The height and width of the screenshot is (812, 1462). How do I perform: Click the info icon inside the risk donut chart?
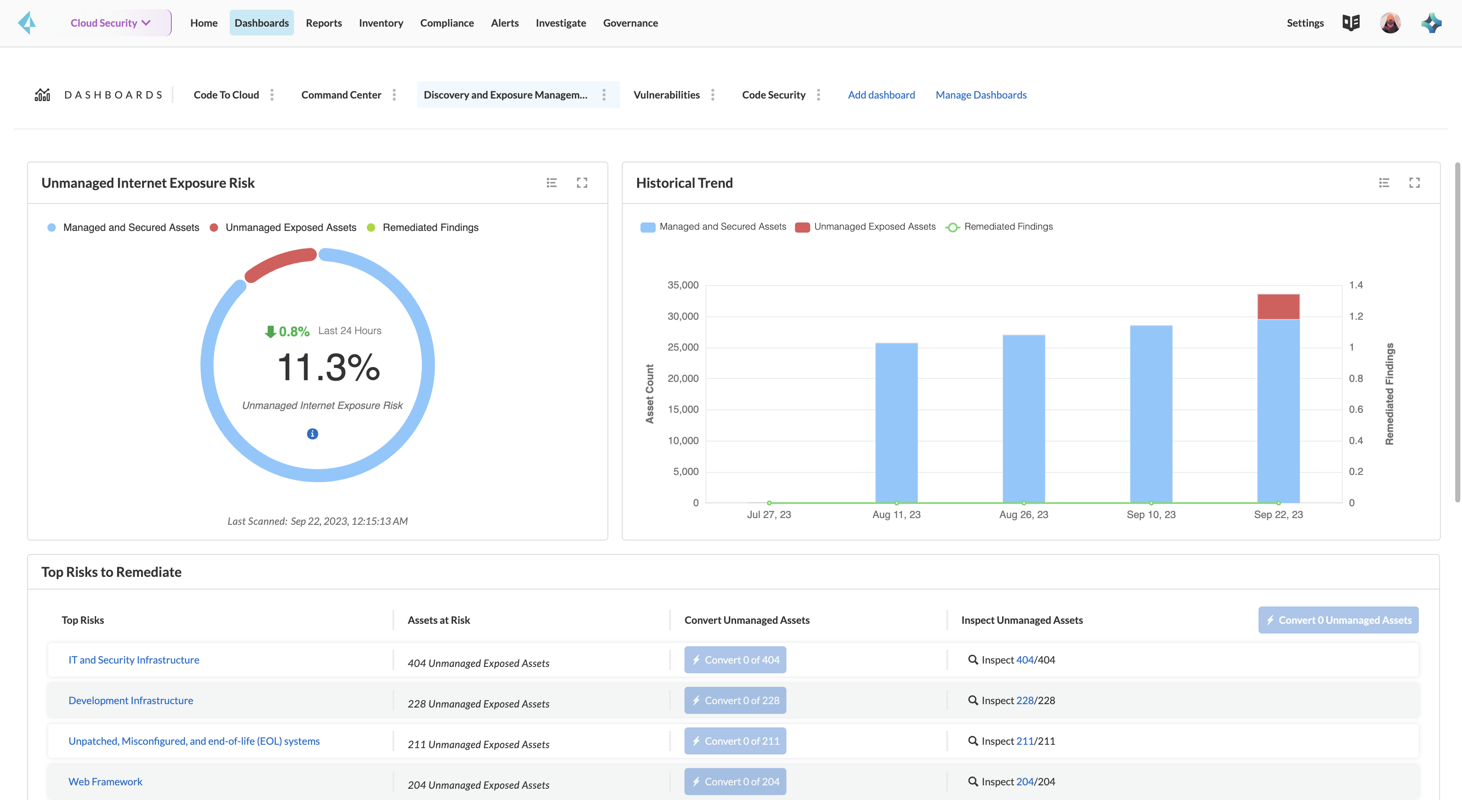pos(312,433)
